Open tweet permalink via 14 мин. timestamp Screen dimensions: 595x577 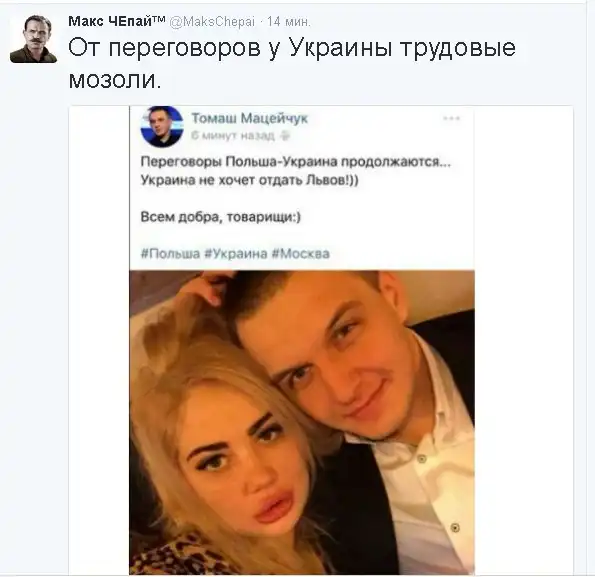pos(288,22)
